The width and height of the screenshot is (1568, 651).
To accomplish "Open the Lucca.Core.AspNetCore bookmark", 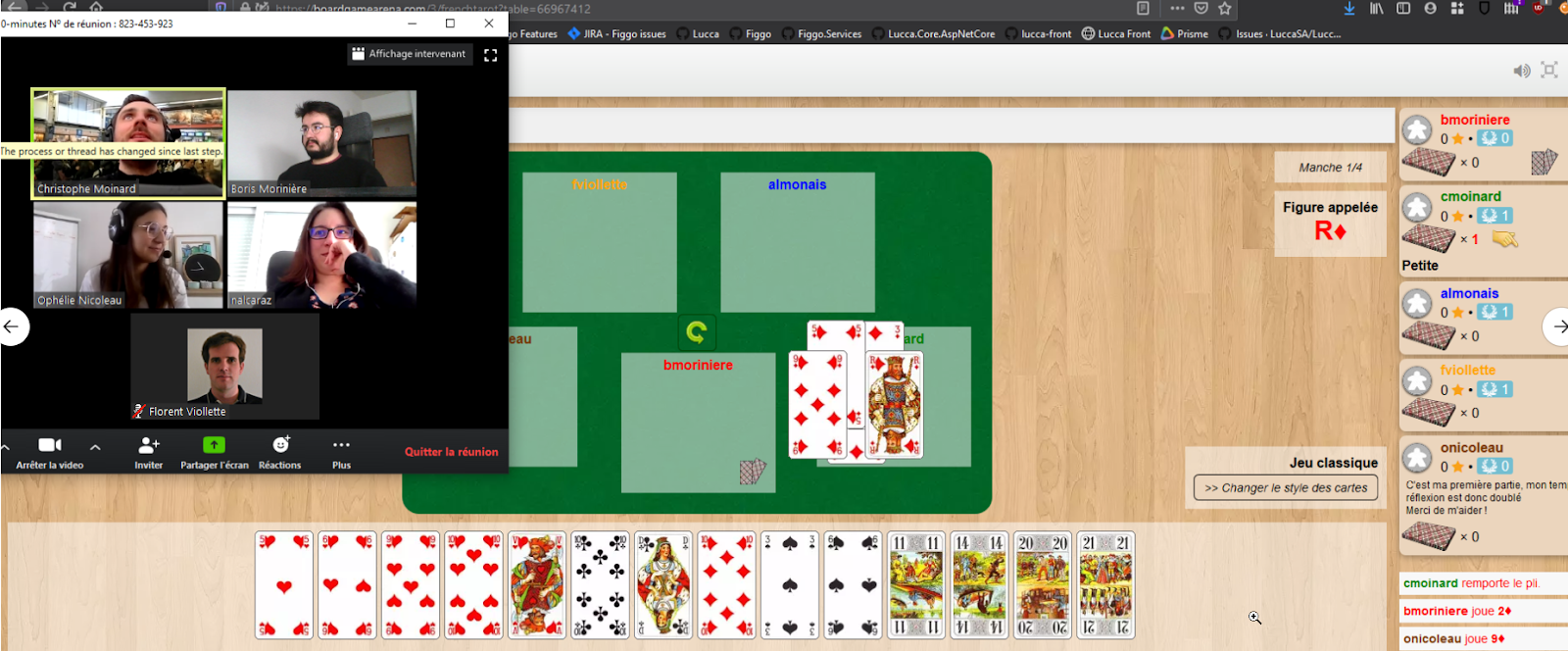I will pos(933,33).
